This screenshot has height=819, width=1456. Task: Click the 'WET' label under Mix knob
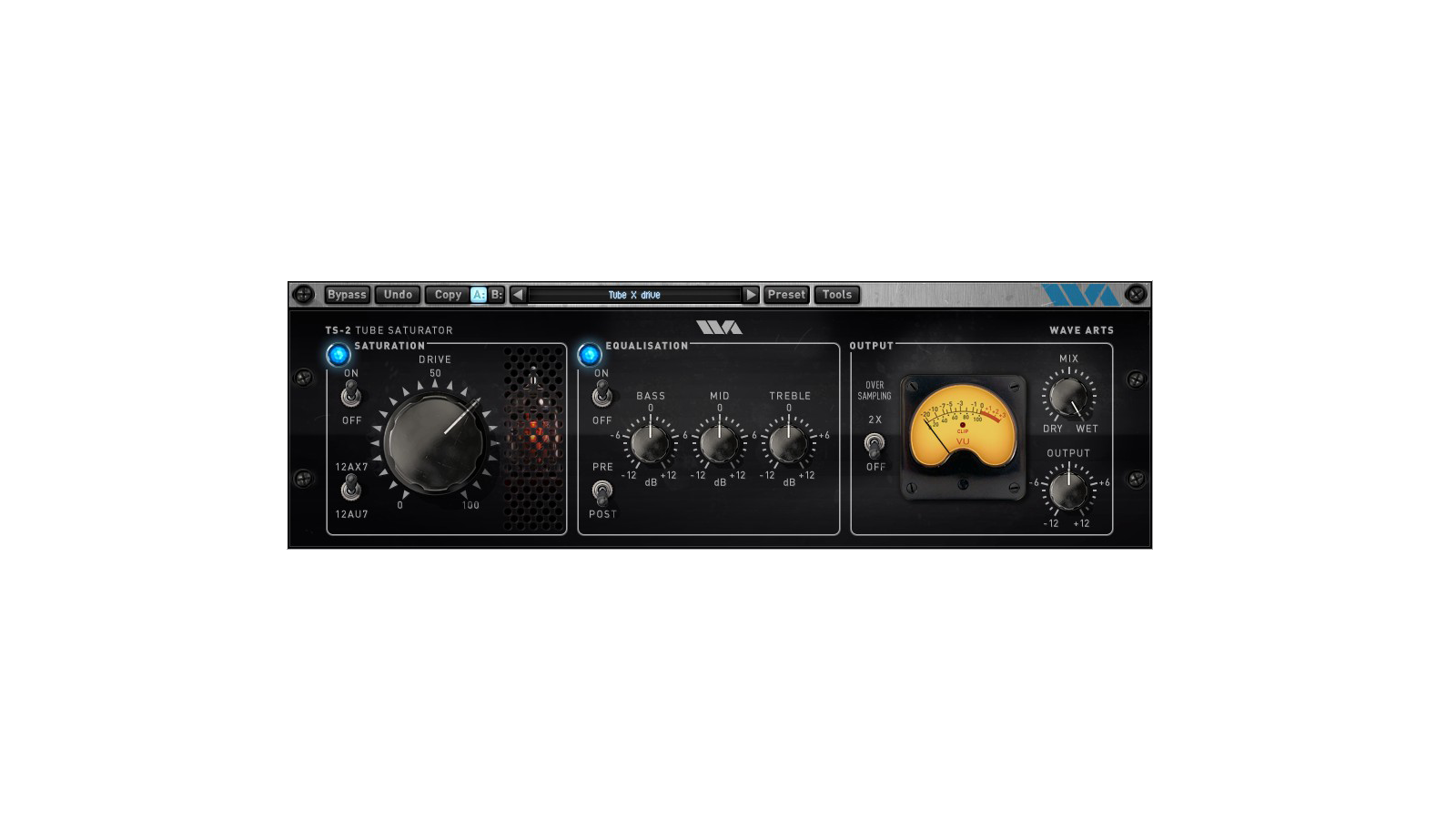pos(1087,429)
